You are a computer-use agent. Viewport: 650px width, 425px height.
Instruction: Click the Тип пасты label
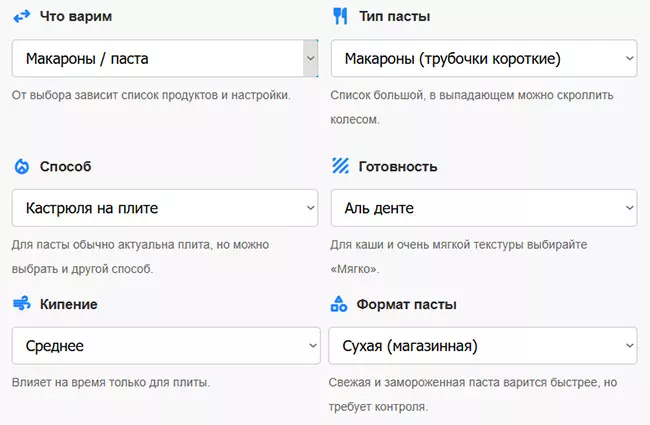pos(395,17)
